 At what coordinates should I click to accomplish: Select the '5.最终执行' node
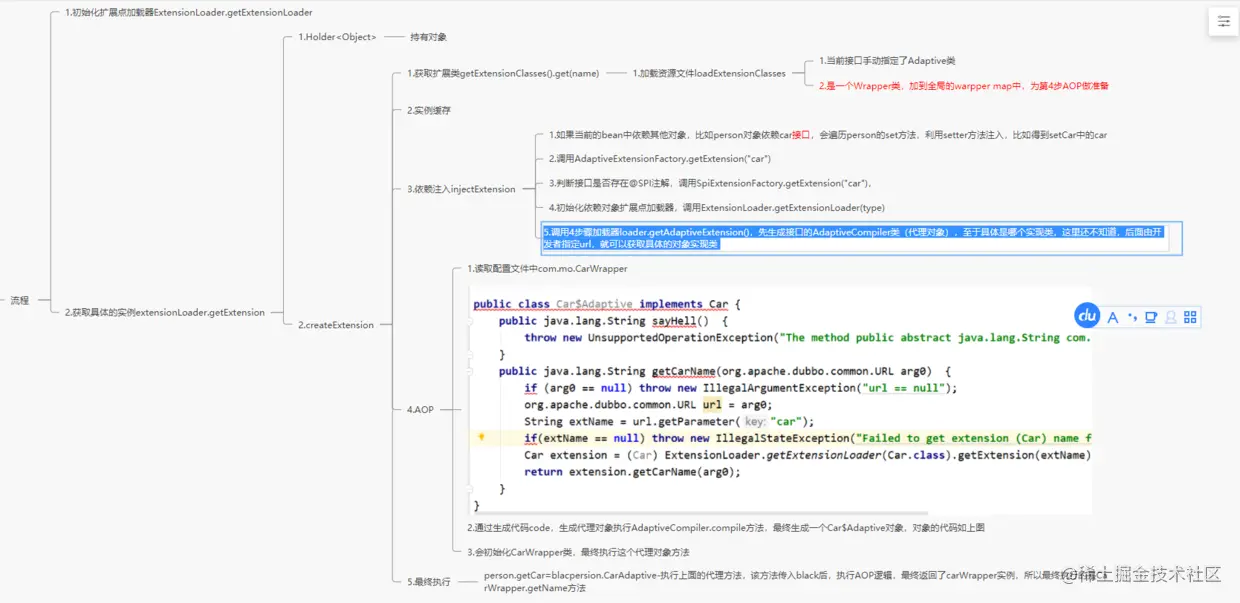pos(429,582)
